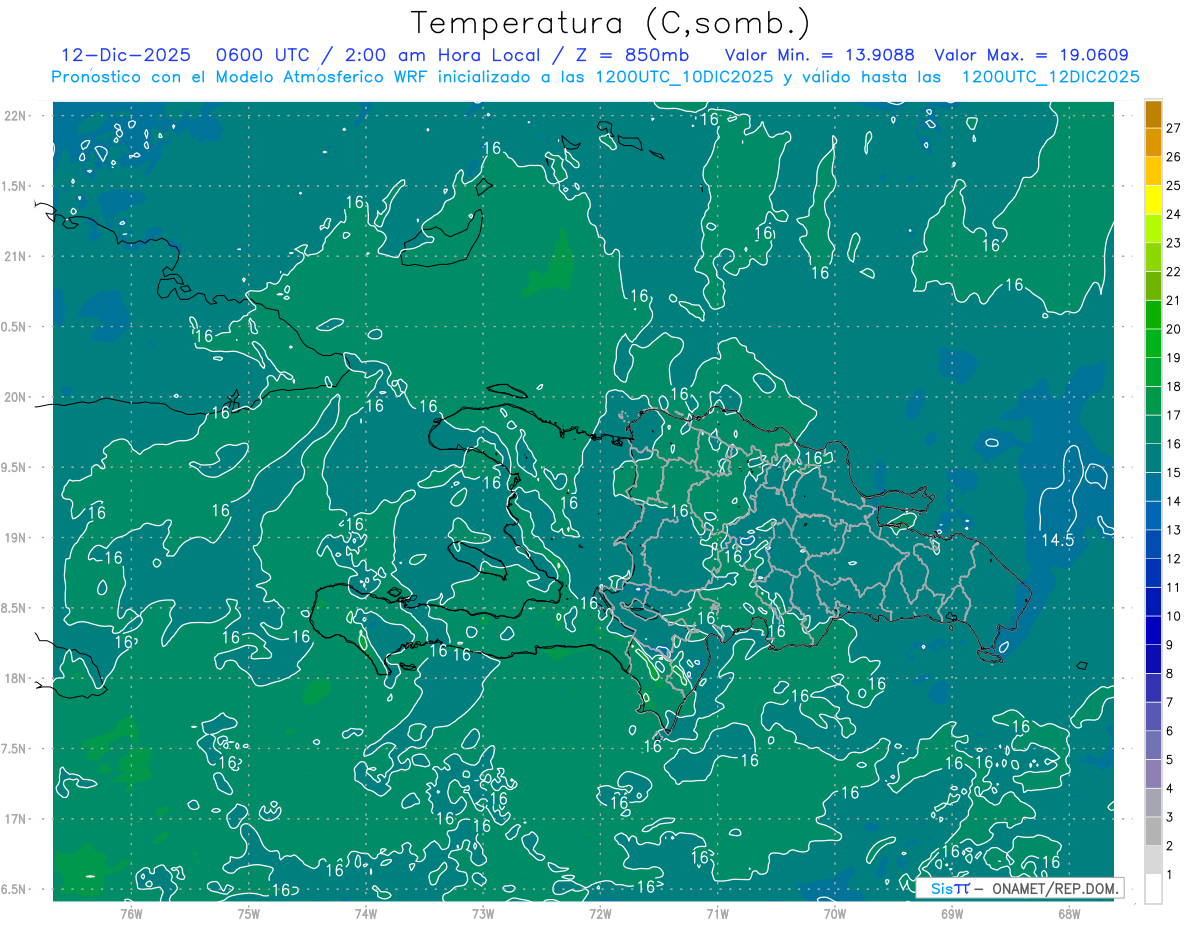Viewport: 1200px width, 927px height.
Task: Click the "70W" longitude axis label
Action: [x=835, y=914]
